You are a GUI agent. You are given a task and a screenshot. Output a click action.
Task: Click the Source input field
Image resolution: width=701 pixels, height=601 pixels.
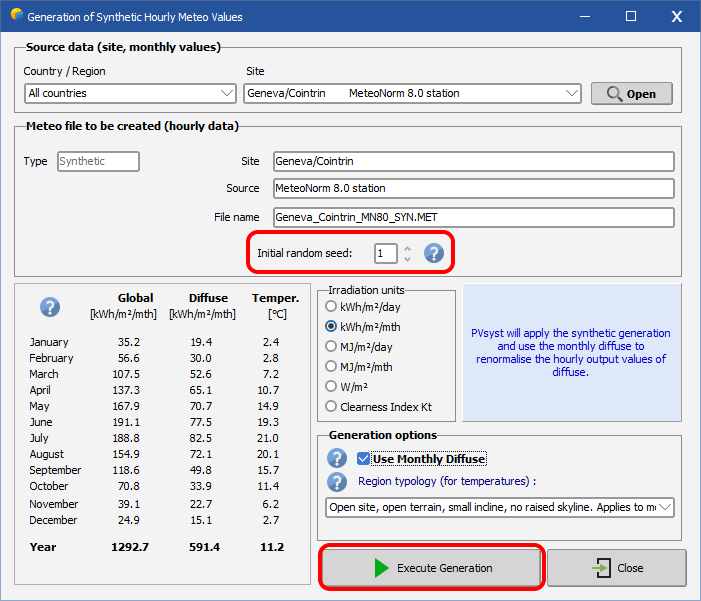(473, 188)
